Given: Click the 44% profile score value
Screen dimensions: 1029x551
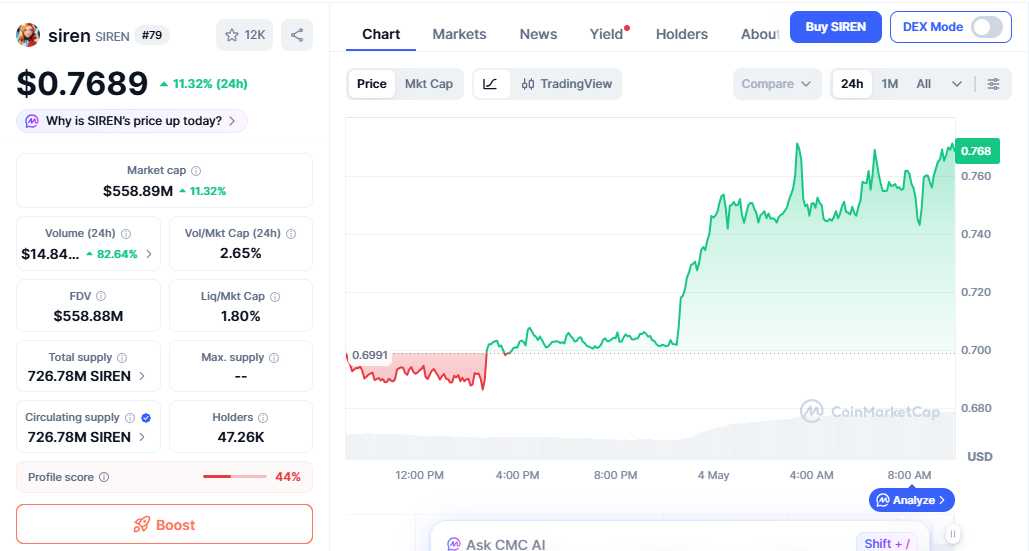Looking at the screenshot, I should (288, 477).
